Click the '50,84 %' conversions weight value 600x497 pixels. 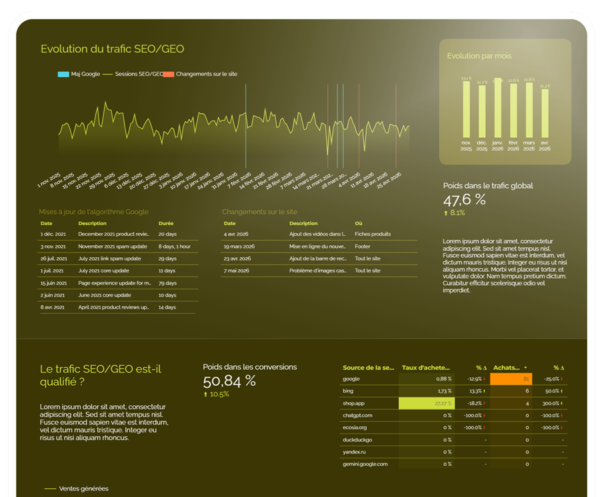[x=229, y=381]
